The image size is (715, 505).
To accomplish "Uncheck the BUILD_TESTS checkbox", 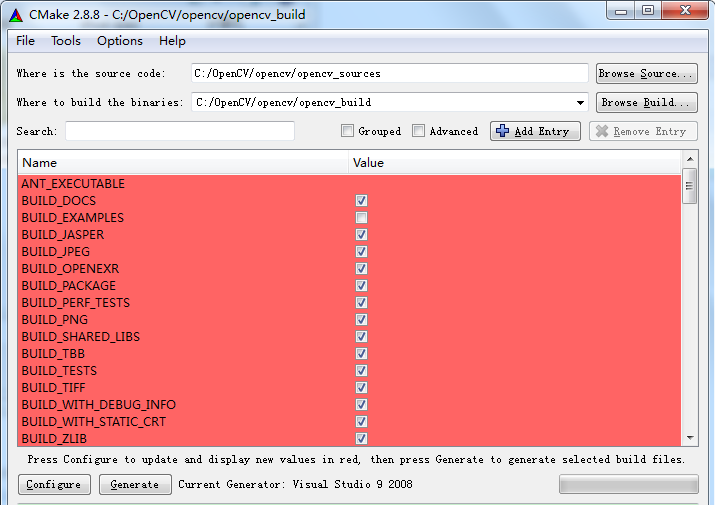I will coord(361,370).
